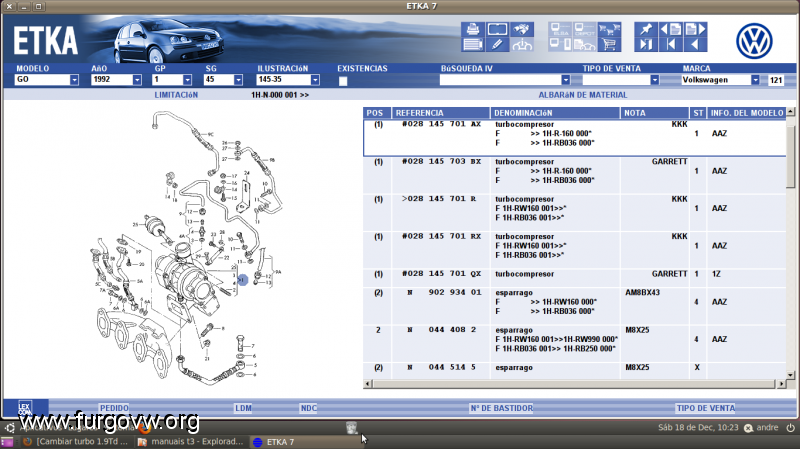The width and height of the screenshot is (800, 449).
Task: Click the REFERENCIA column header
Action: pos(441,113)
